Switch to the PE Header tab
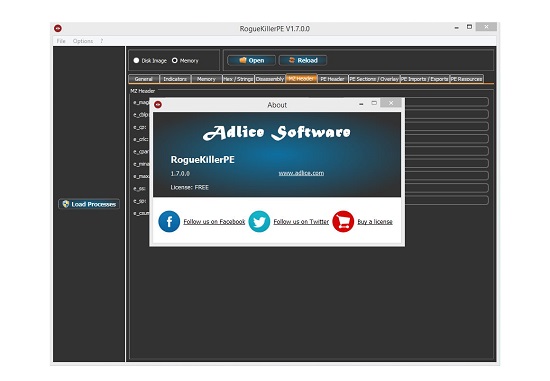Viewport: 550px width, 381px height. [332, 79]
